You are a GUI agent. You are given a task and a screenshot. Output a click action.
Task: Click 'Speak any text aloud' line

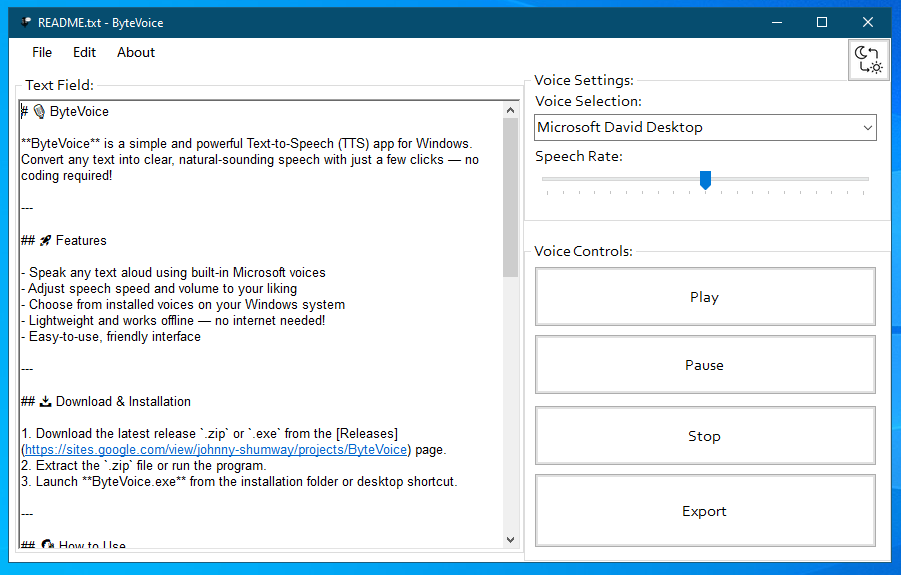pyautogui.click(x=173, y=273)
